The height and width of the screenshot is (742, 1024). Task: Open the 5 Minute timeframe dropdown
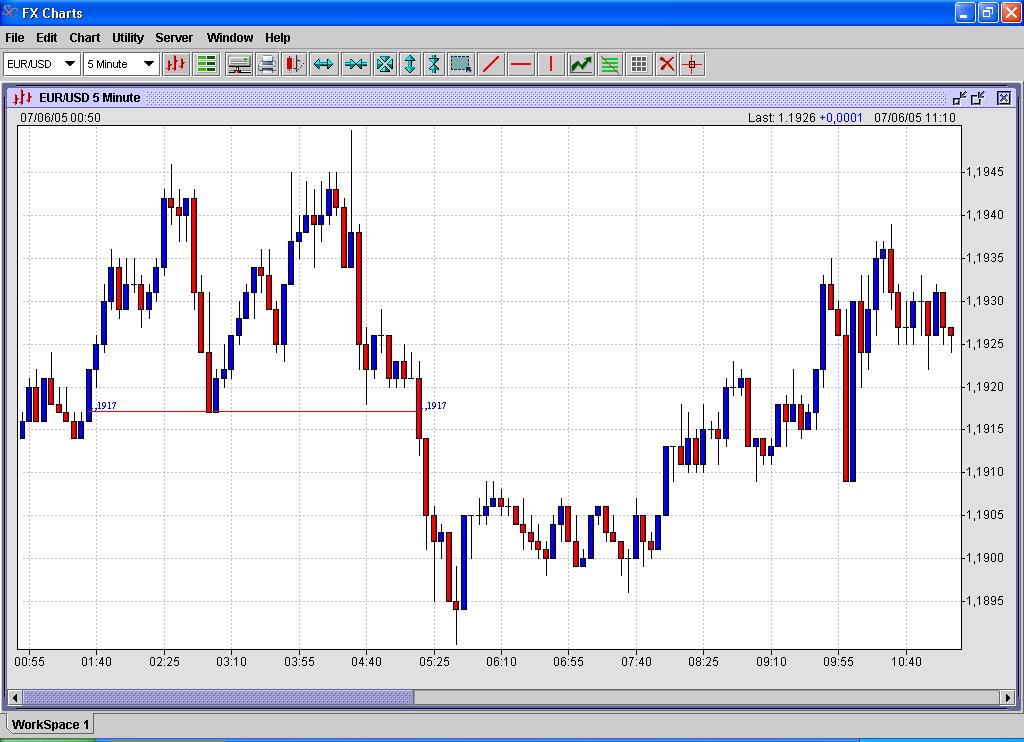121,64
